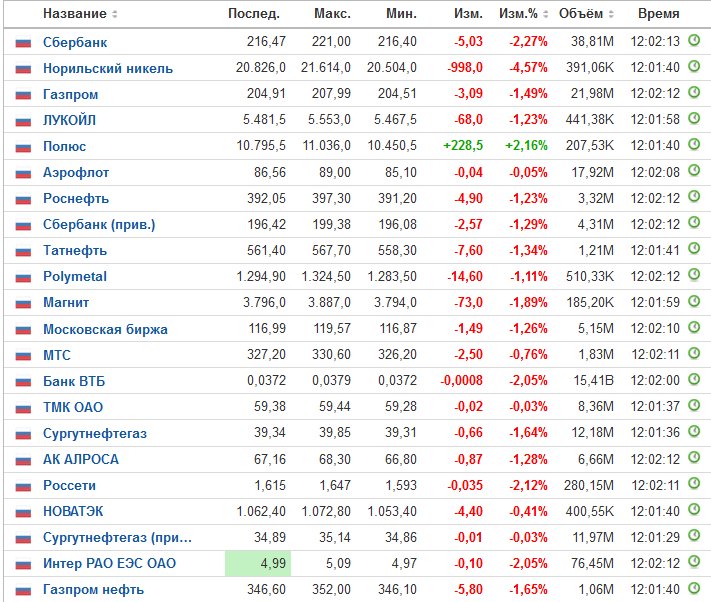Click the clock icon in Банк ВТБ row
This screenshot has height=602, width=711.
tap(694, 379)
